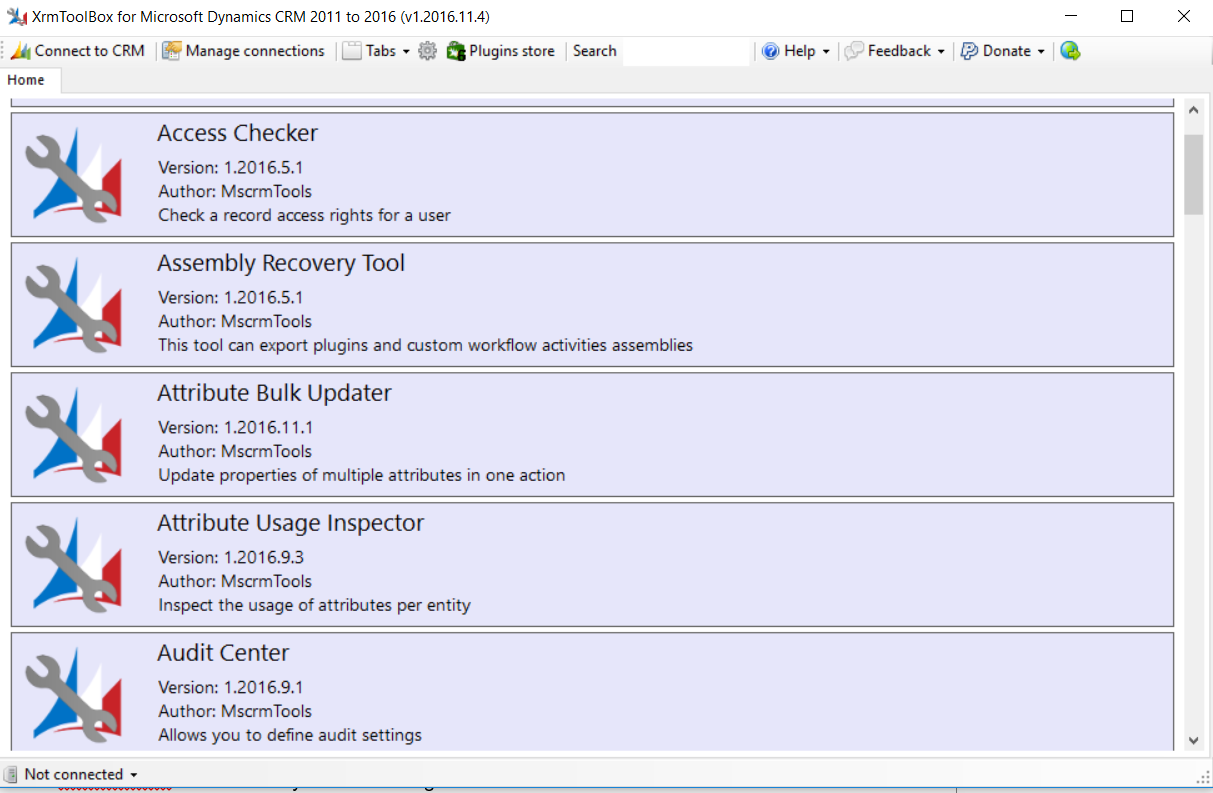Click 'Inspect the usage of attributes per entity'
The height and width of the screenshot is (793, 1213).
(x=315, y=605)
